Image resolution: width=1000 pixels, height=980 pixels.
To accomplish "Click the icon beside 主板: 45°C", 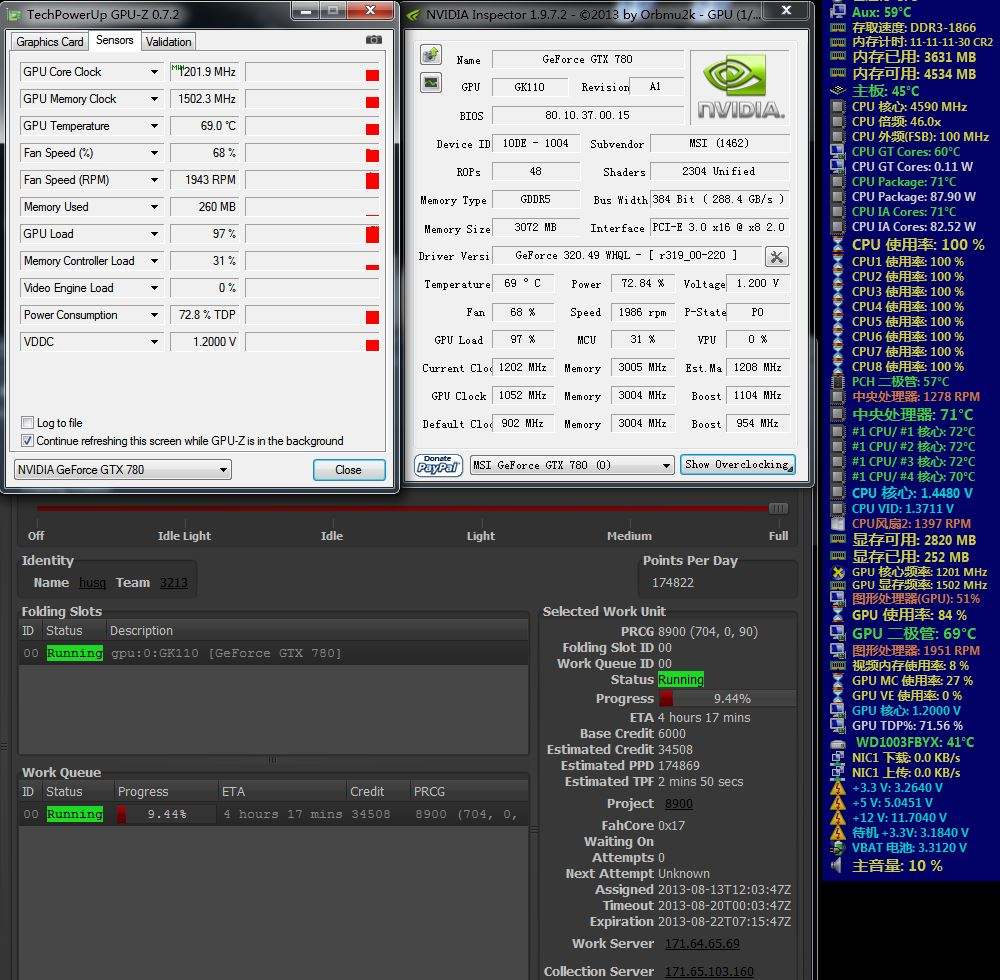I will [x=838, y=91].
